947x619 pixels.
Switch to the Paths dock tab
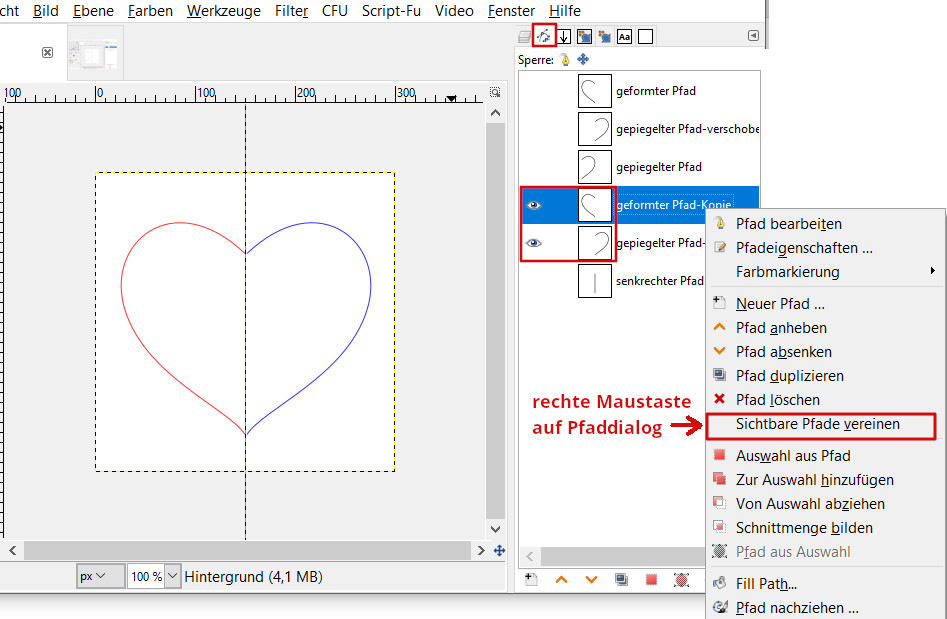click(x=544, y=36)
